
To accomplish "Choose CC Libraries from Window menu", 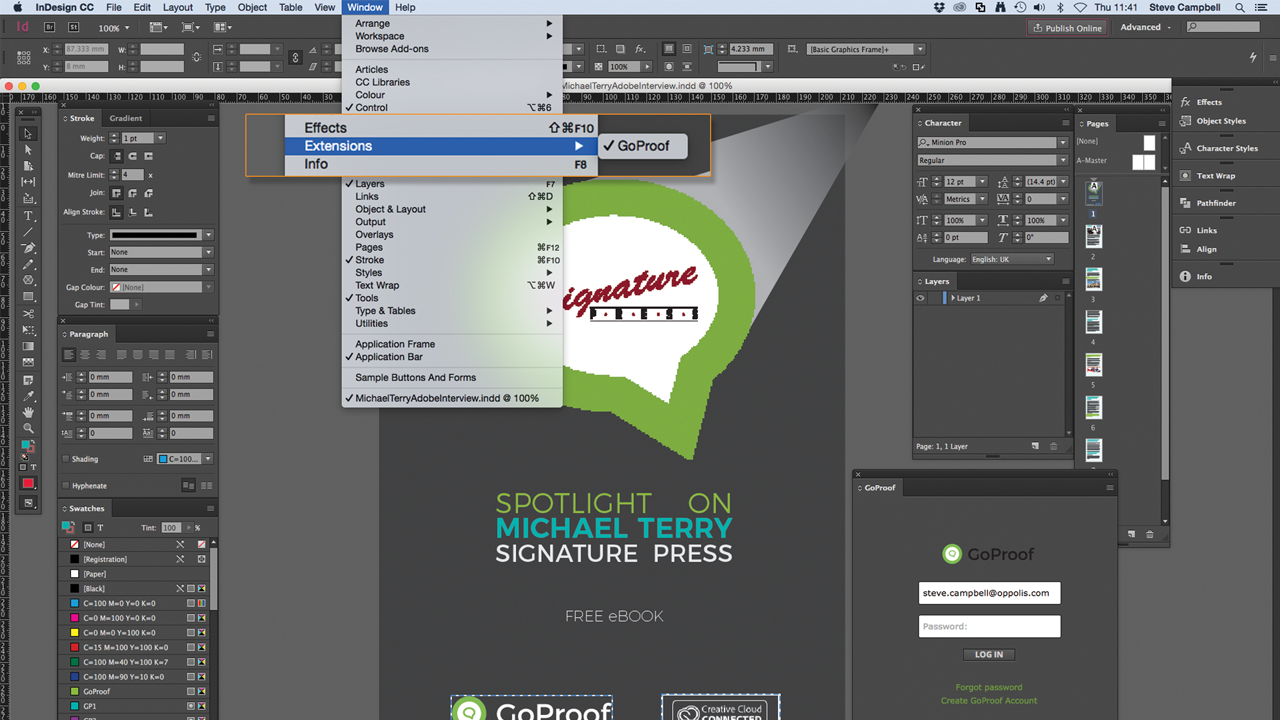I will pos(454,82).
